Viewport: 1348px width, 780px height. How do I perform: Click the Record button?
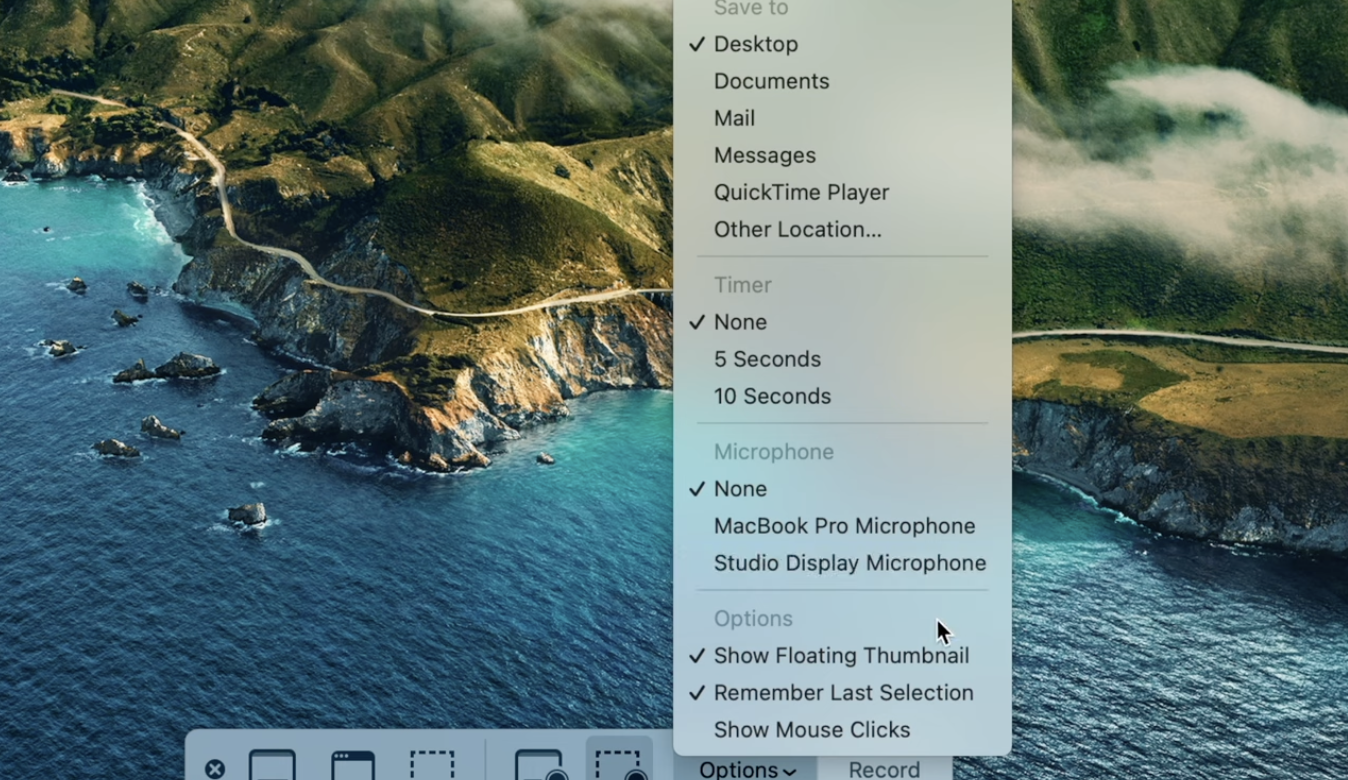(x=884, y=769)
